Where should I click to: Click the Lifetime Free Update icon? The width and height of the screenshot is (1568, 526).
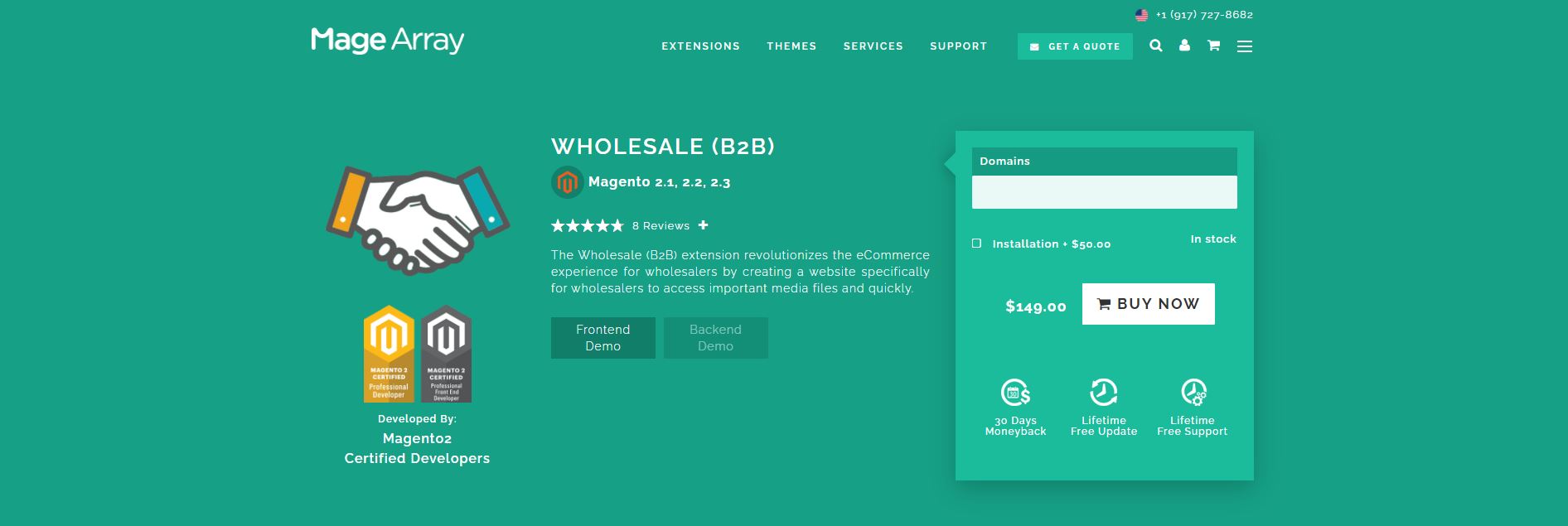1103,392
